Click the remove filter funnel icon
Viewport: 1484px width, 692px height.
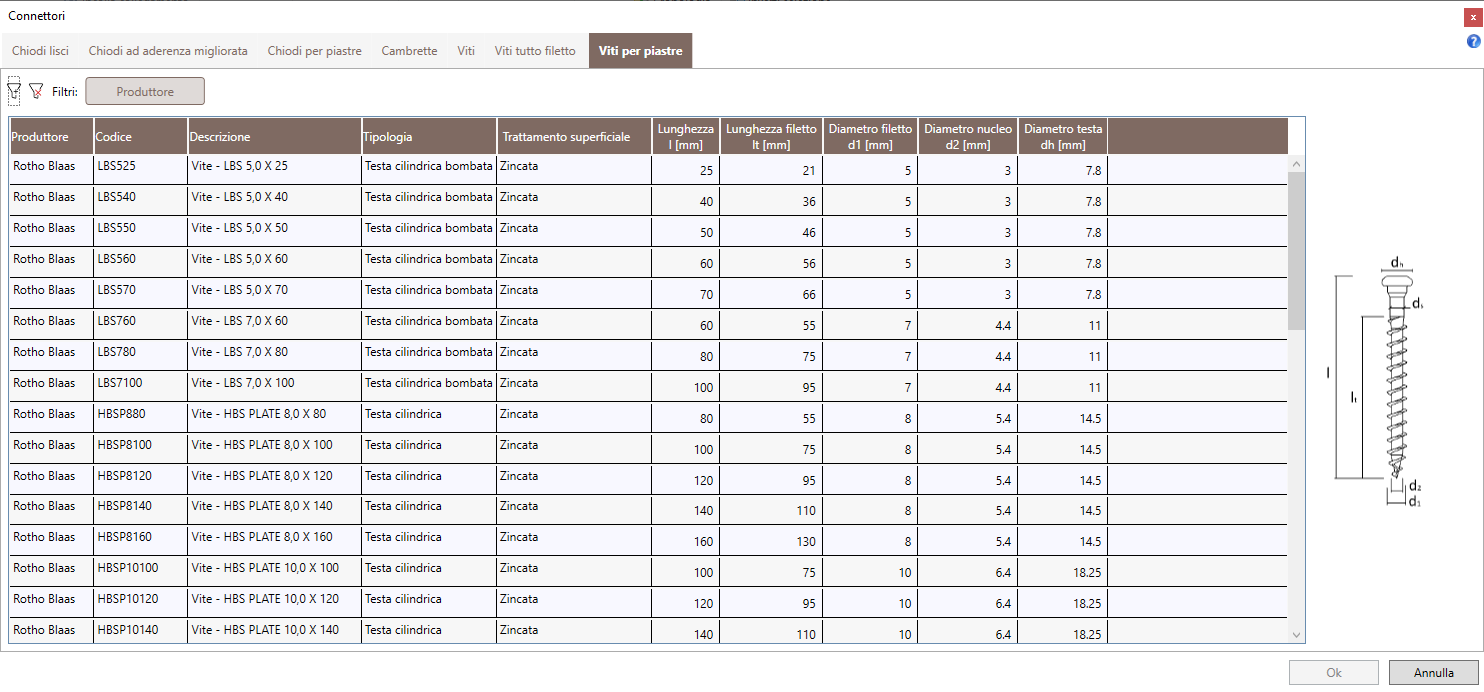(36, 91)
